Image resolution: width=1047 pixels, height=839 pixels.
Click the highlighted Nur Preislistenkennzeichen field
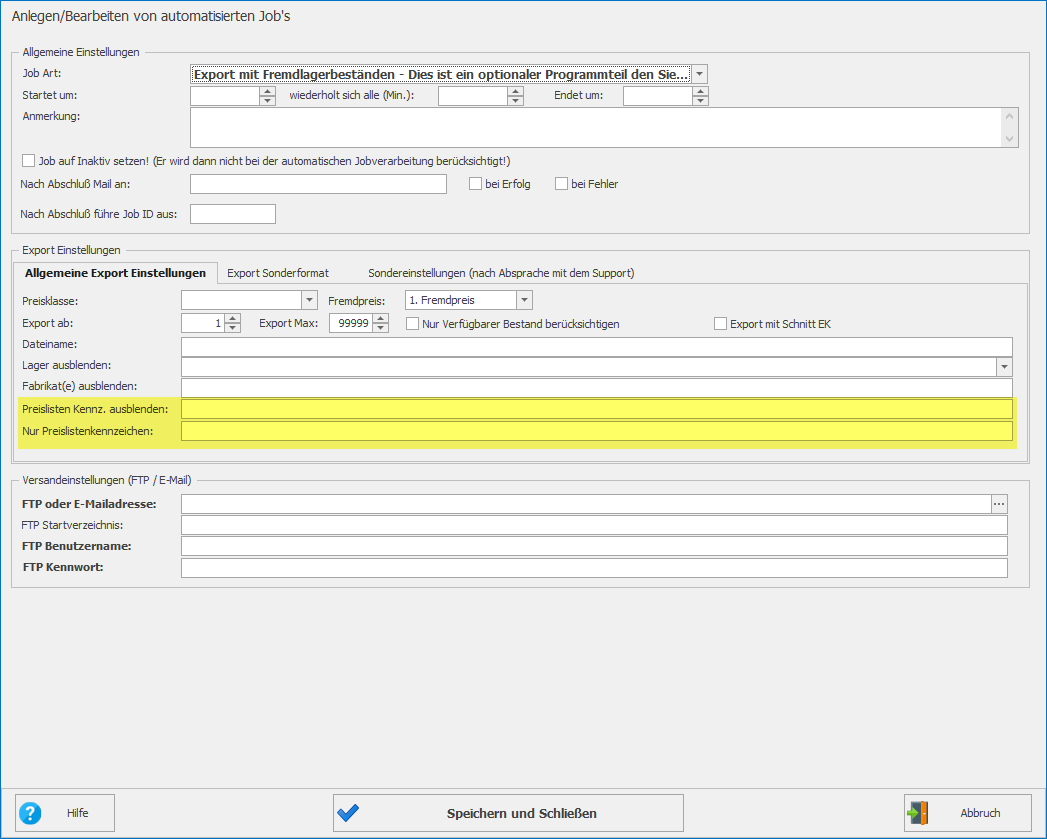pos(596,431)
